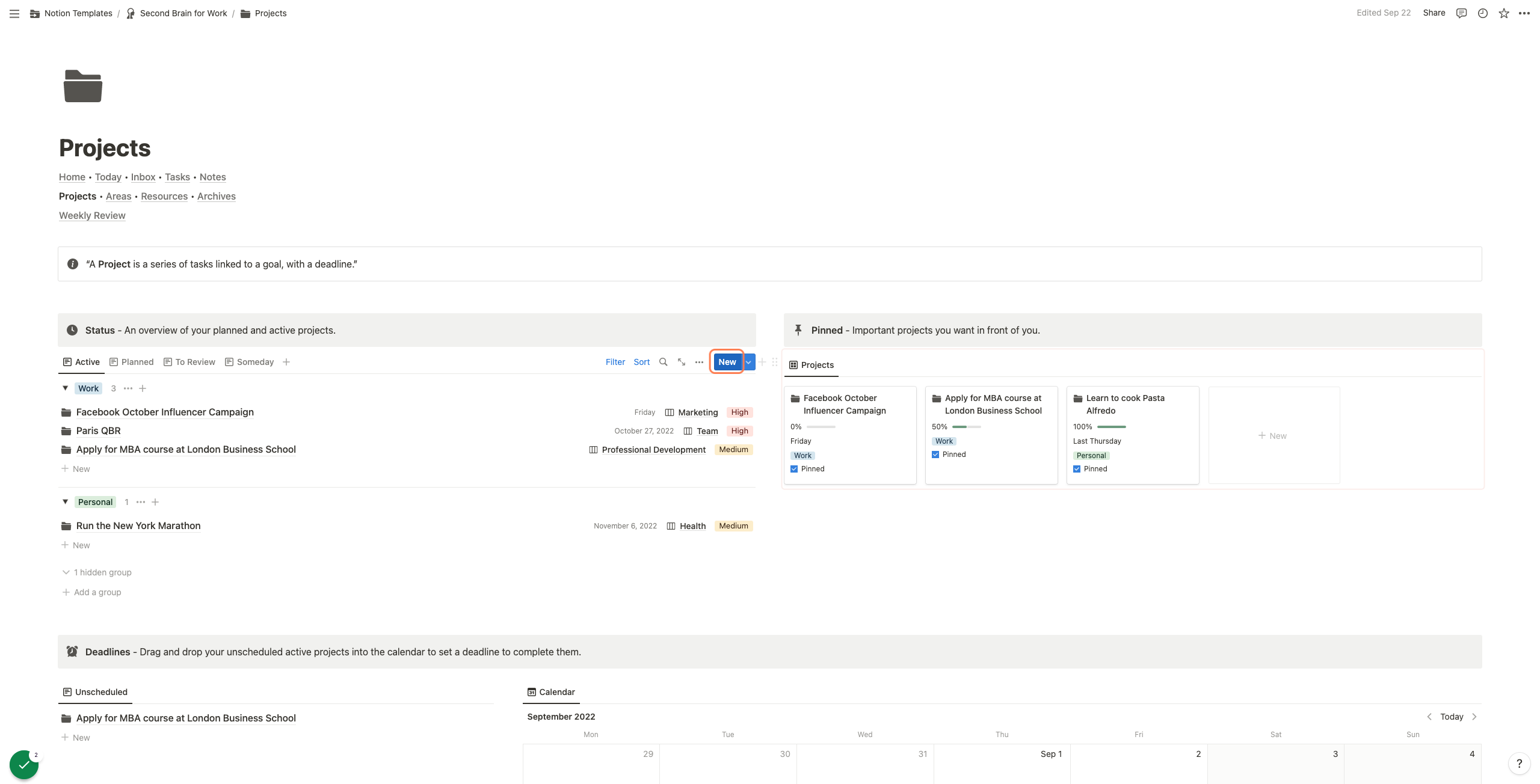
Task: Jump to Today in calendar
Action: (1452, 717)
